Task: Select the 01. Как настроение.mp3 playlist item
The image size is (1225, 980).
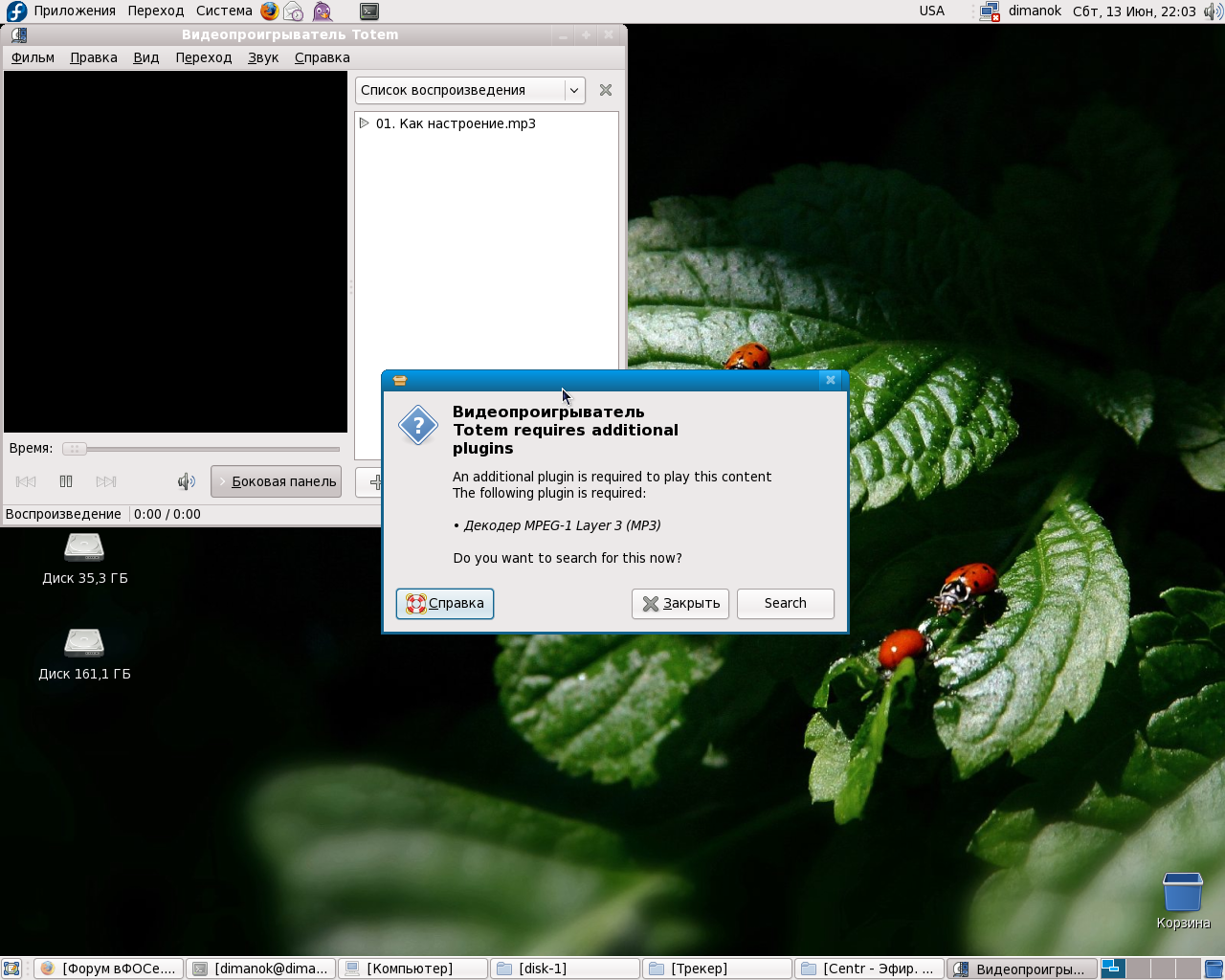Action: 456,123
